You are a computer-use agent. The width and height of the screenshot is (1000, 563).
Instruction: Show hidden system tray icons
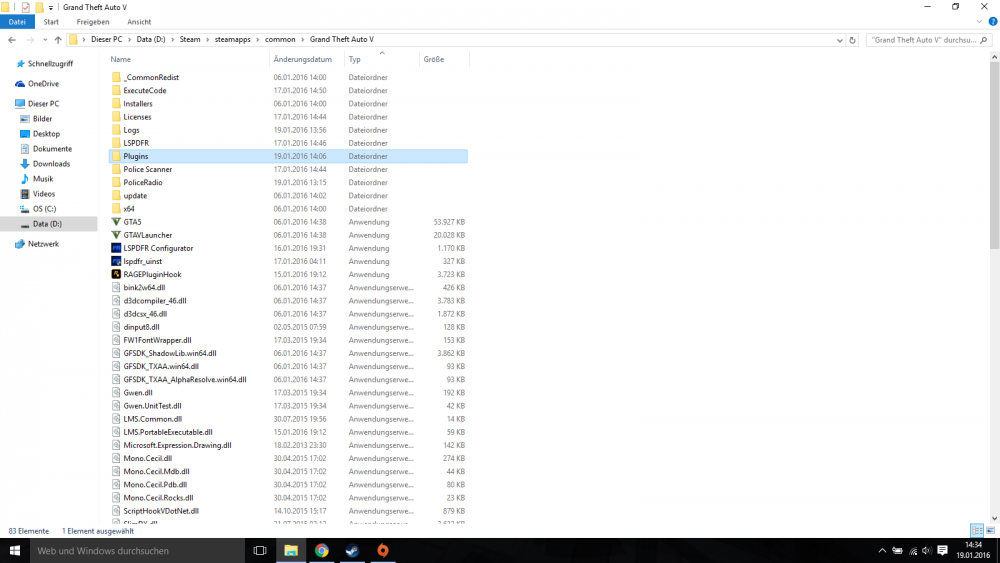click(x=882, y=551)
